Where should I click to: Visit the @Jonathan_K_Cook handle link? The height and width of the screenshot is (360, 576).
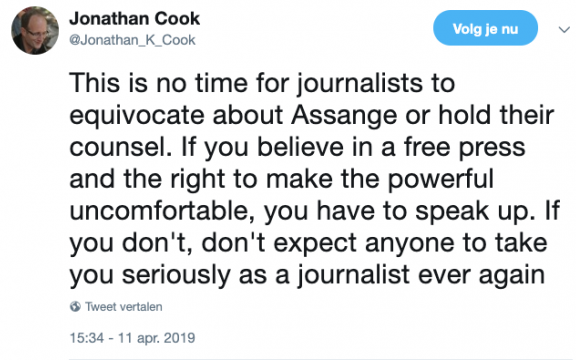pos(132,40)
